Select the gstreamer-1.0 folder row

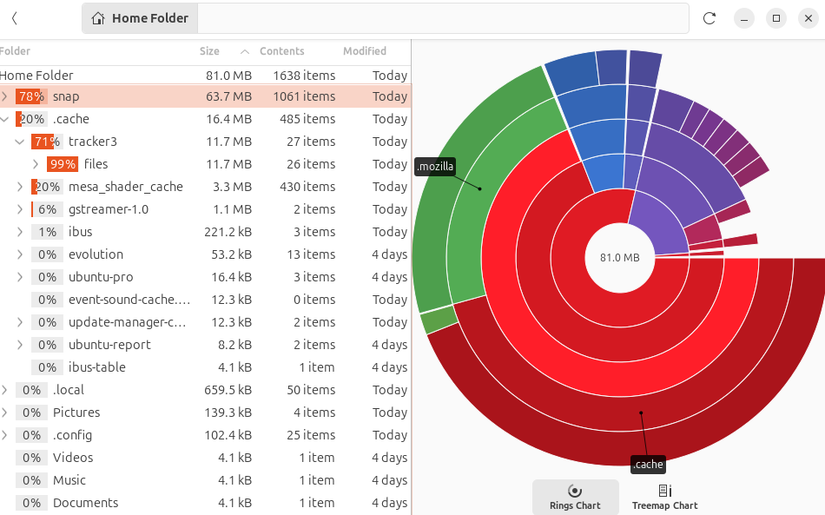pos(108,210)
